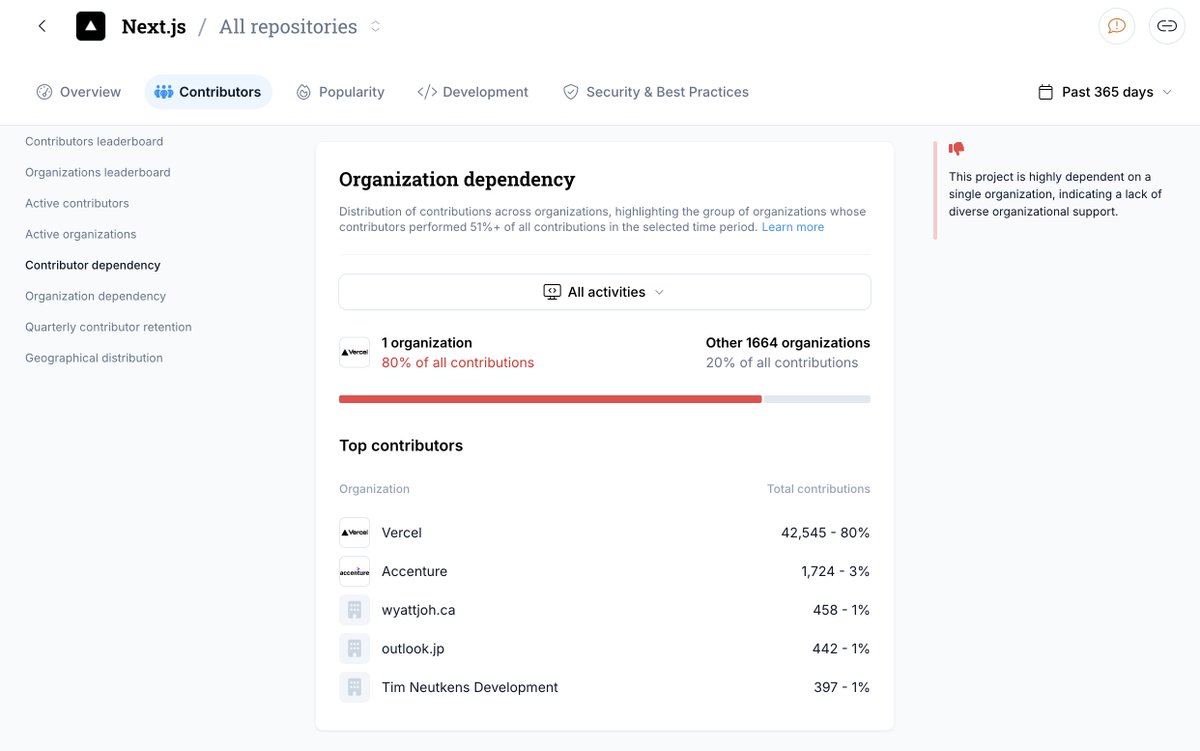Viewport: 1200px width, 751px height.
Task: Click red portion of contribution bar
Action: (550, 399)
